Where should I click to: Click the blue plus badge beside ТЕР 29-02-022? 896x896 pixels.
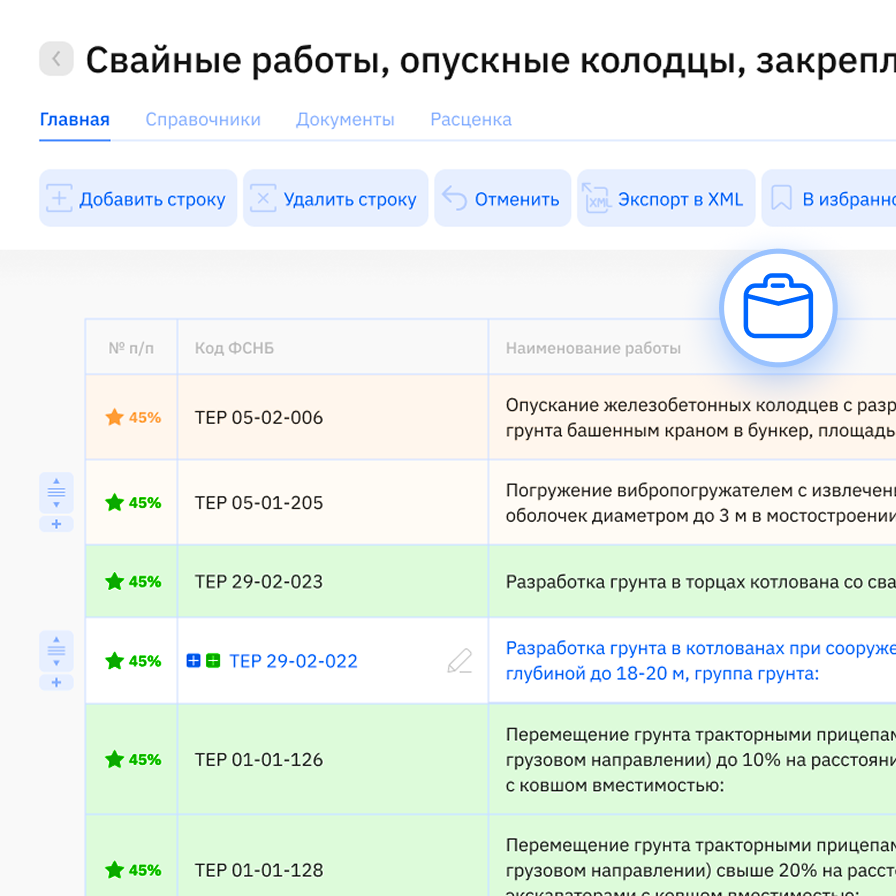193,660
